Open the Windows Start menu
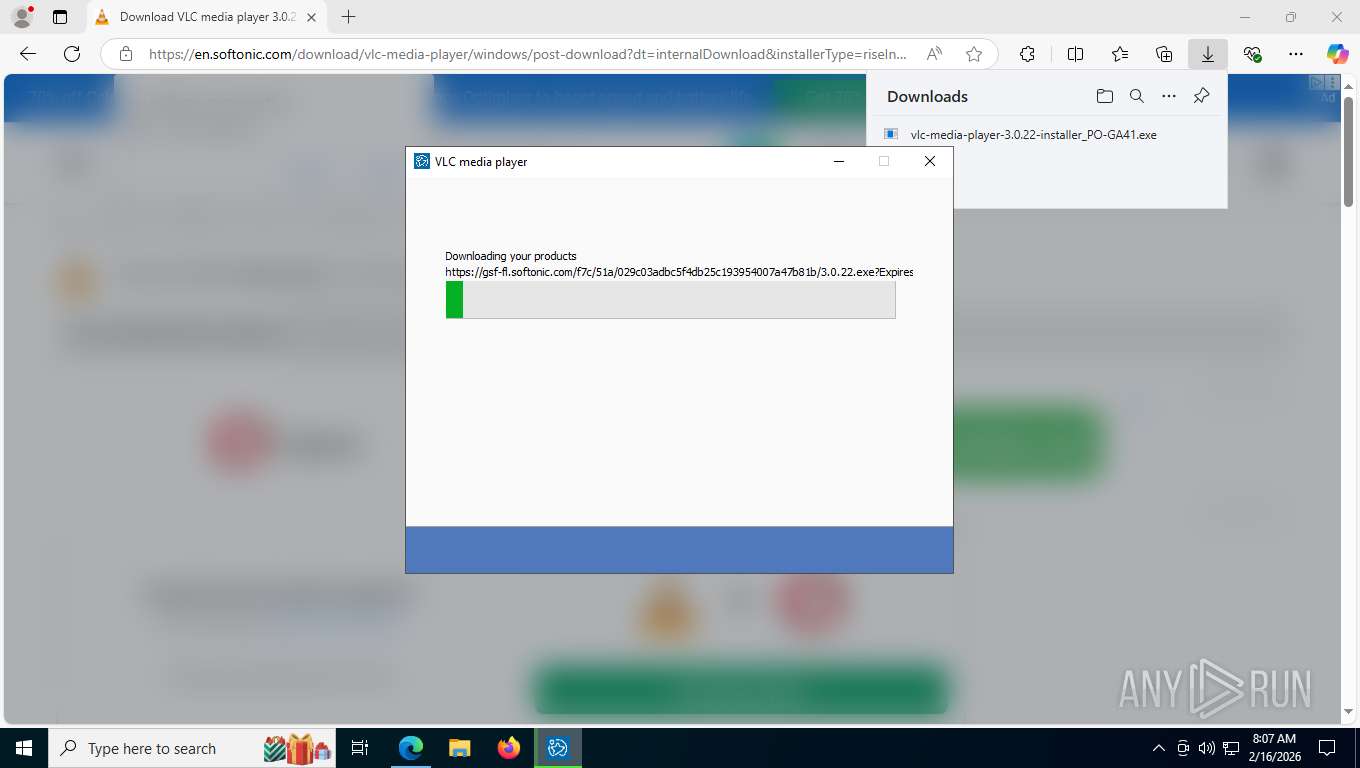The height and width of the screenshot is (768, 1360). 23,748
